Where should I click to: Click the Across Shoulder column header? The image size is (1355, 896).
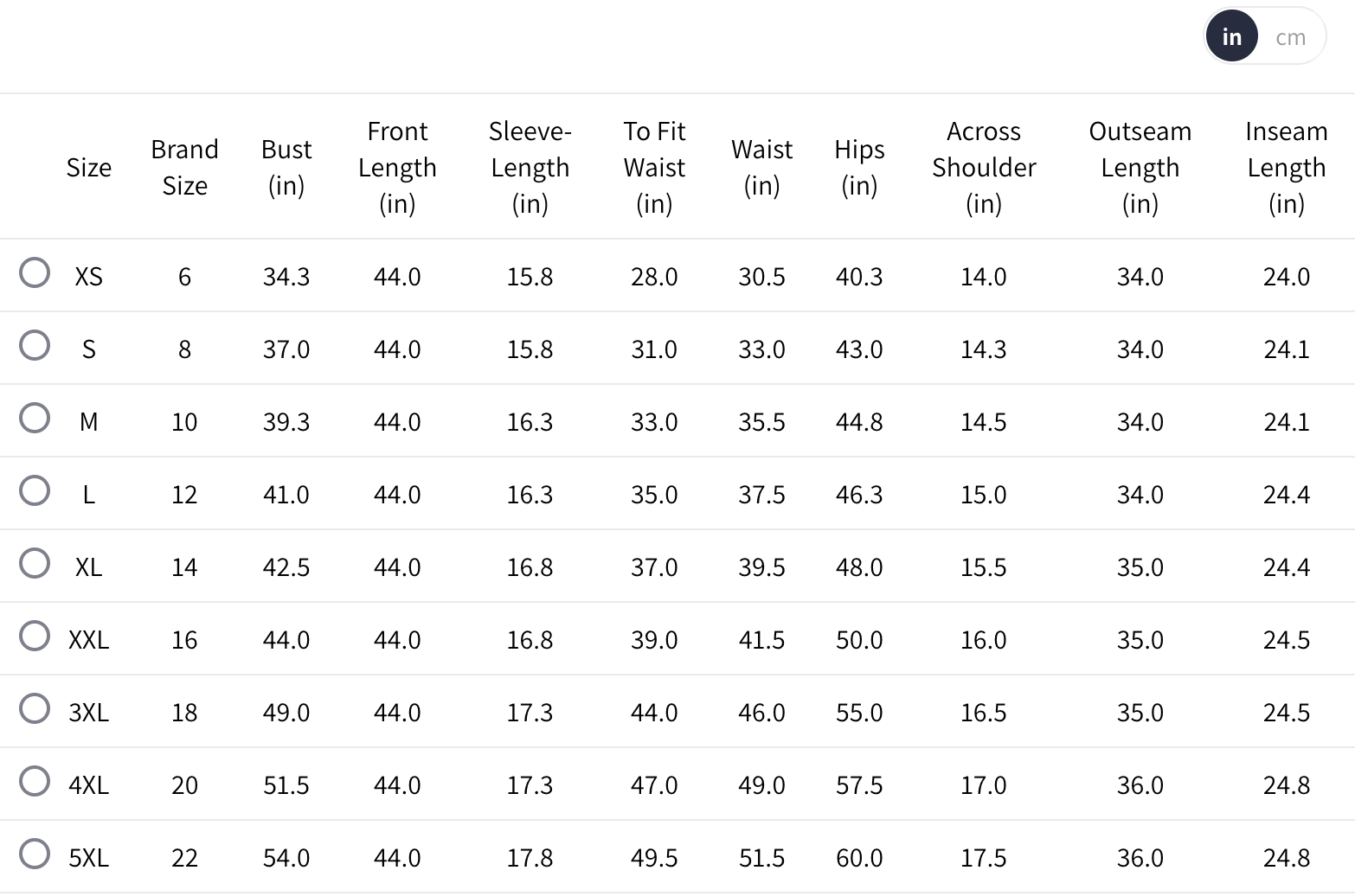tap(984, 167)
